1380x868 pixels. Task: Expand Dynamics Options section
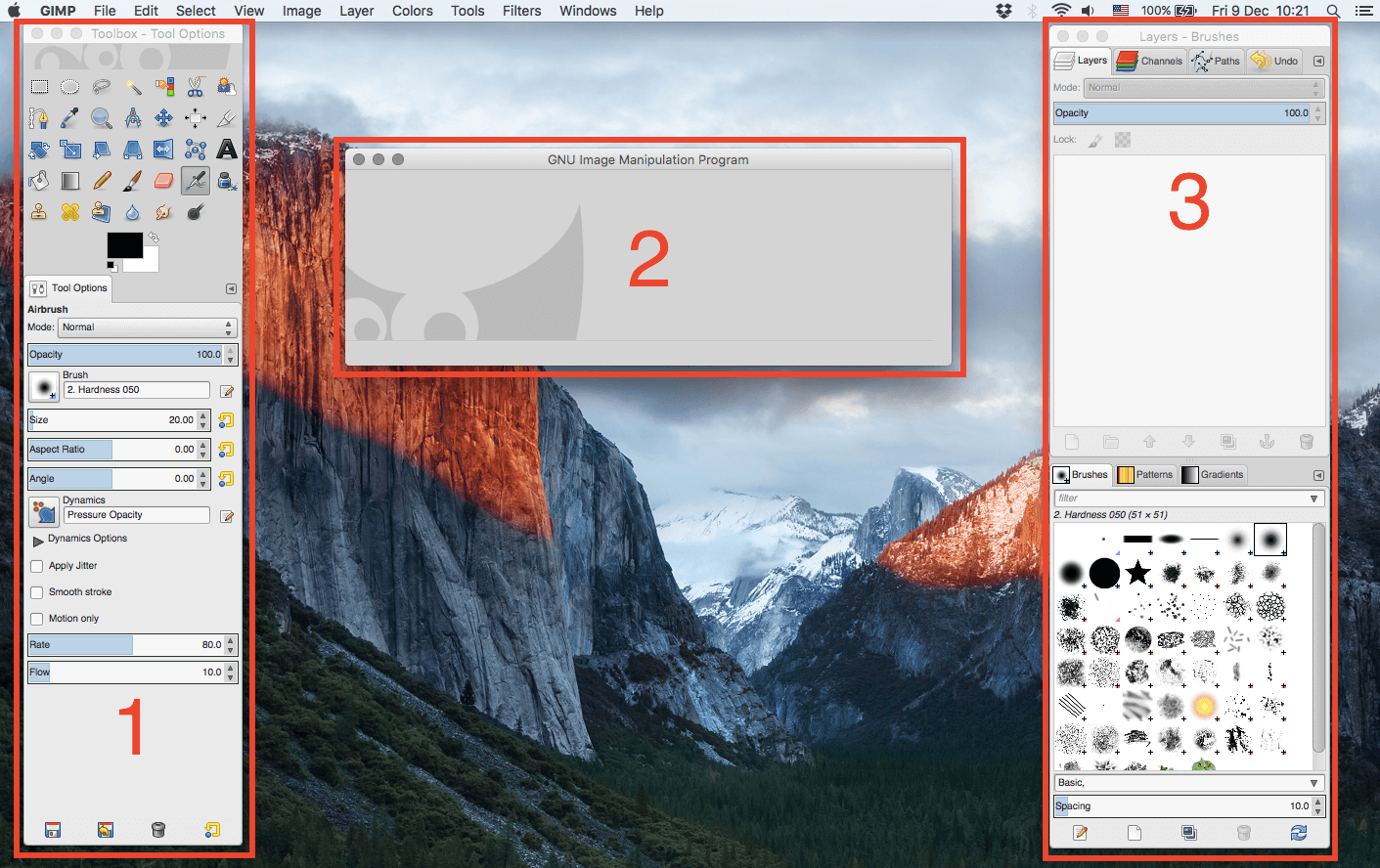pos(38,540)
